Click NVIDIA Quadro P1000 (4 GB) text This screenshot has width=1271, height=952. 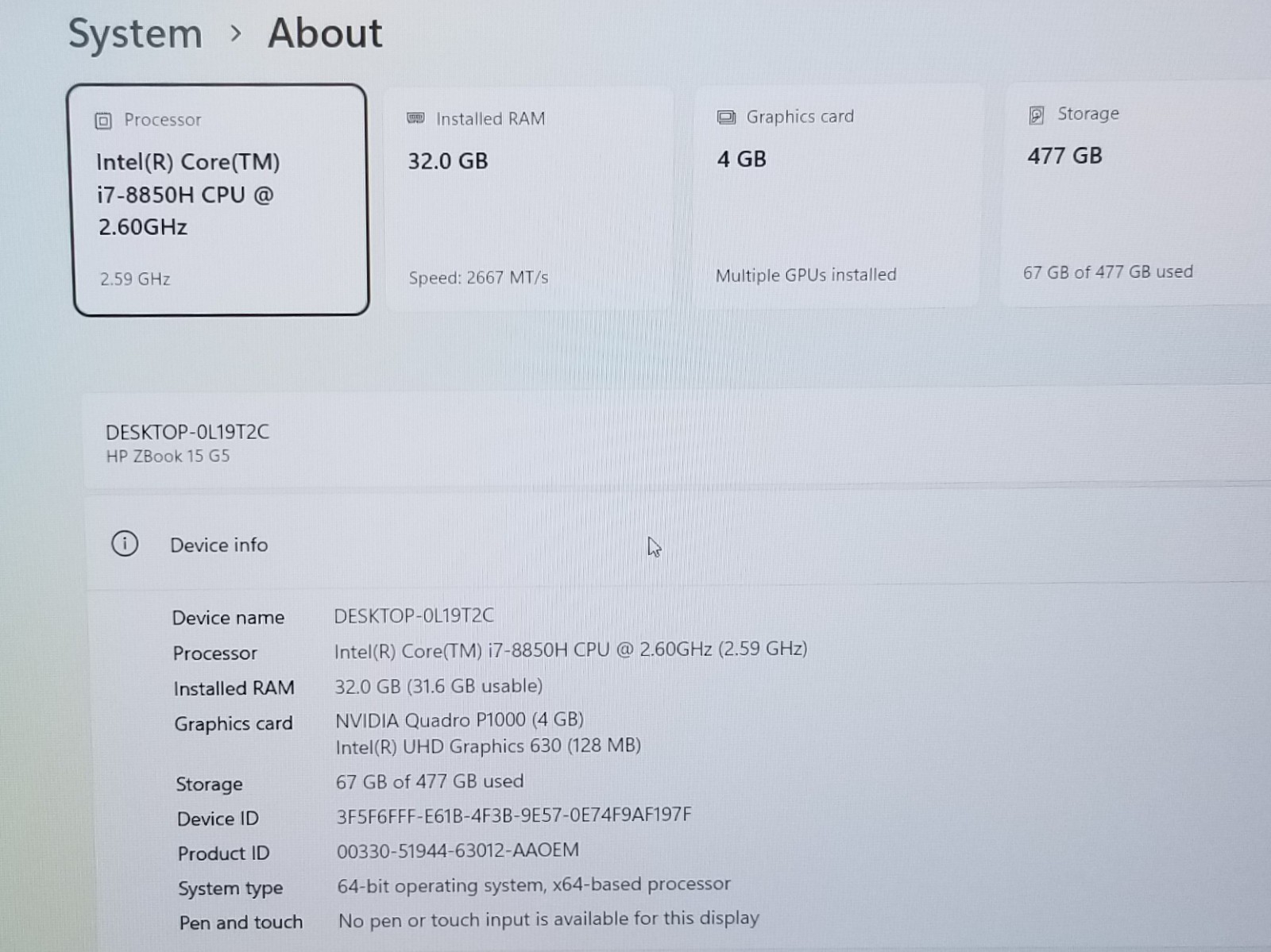pos(459,720)
